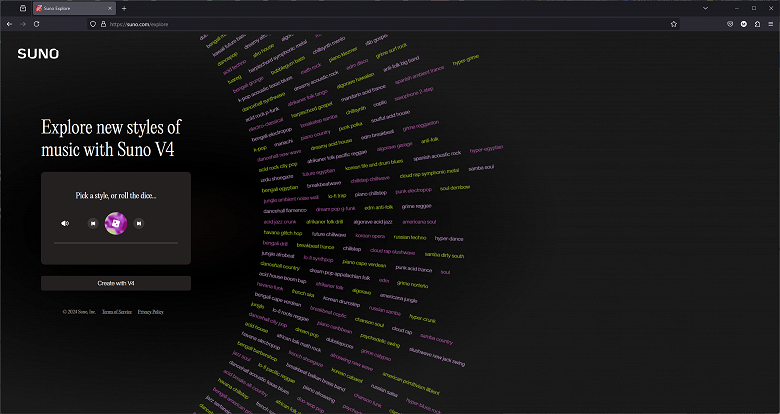780x414 pixels.
Task: Pick the 'punk electropop' style
Action: [413, 191]
